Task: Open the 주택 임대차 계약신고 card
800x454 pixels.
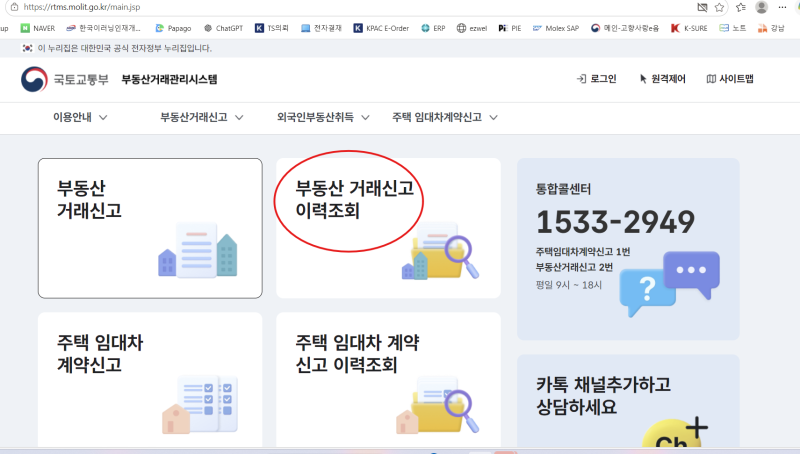Action: [x=150, y=380]
